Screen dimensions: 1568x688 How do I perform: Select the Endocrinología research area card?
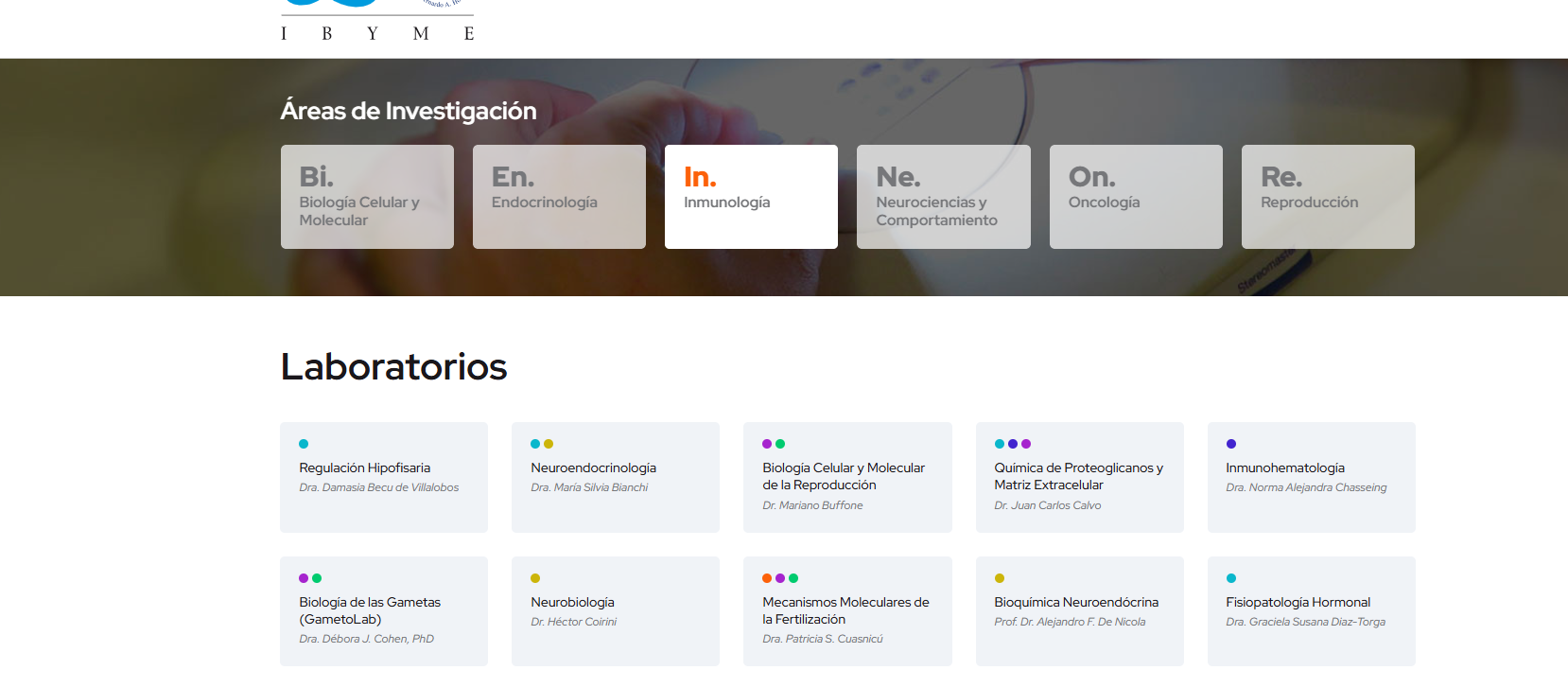(x=559, y=197)
